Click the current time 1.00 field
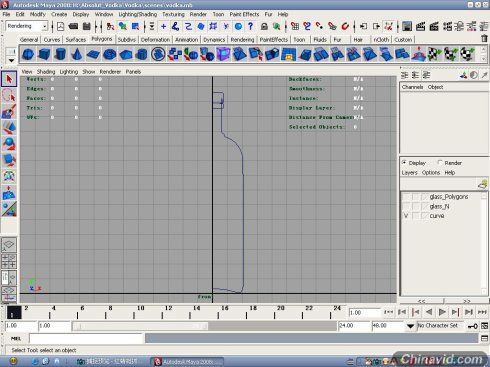 point(365,312)
